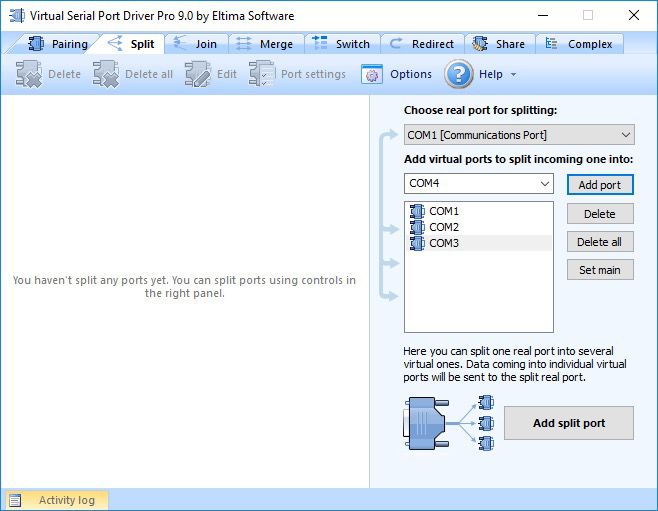658x511 pixels.
Task: Click the Delete all button beside the port list
Action: pyautogui.click(x=600, y=242)
